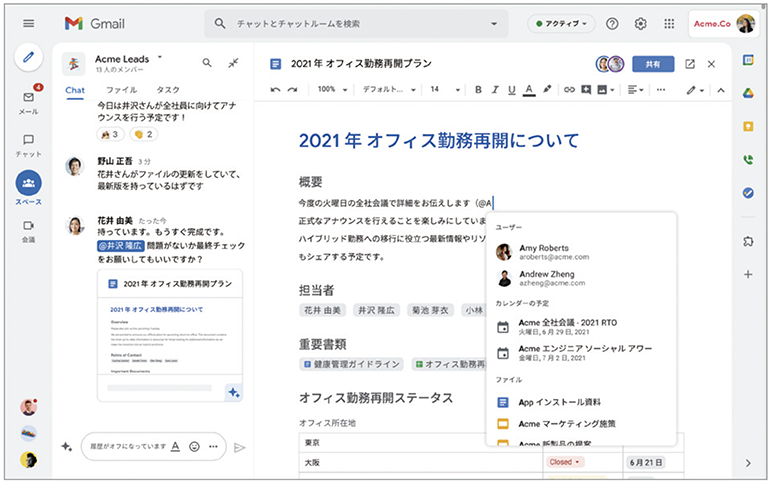
Task: Click the send message arrow
Action: coord(240,448)
